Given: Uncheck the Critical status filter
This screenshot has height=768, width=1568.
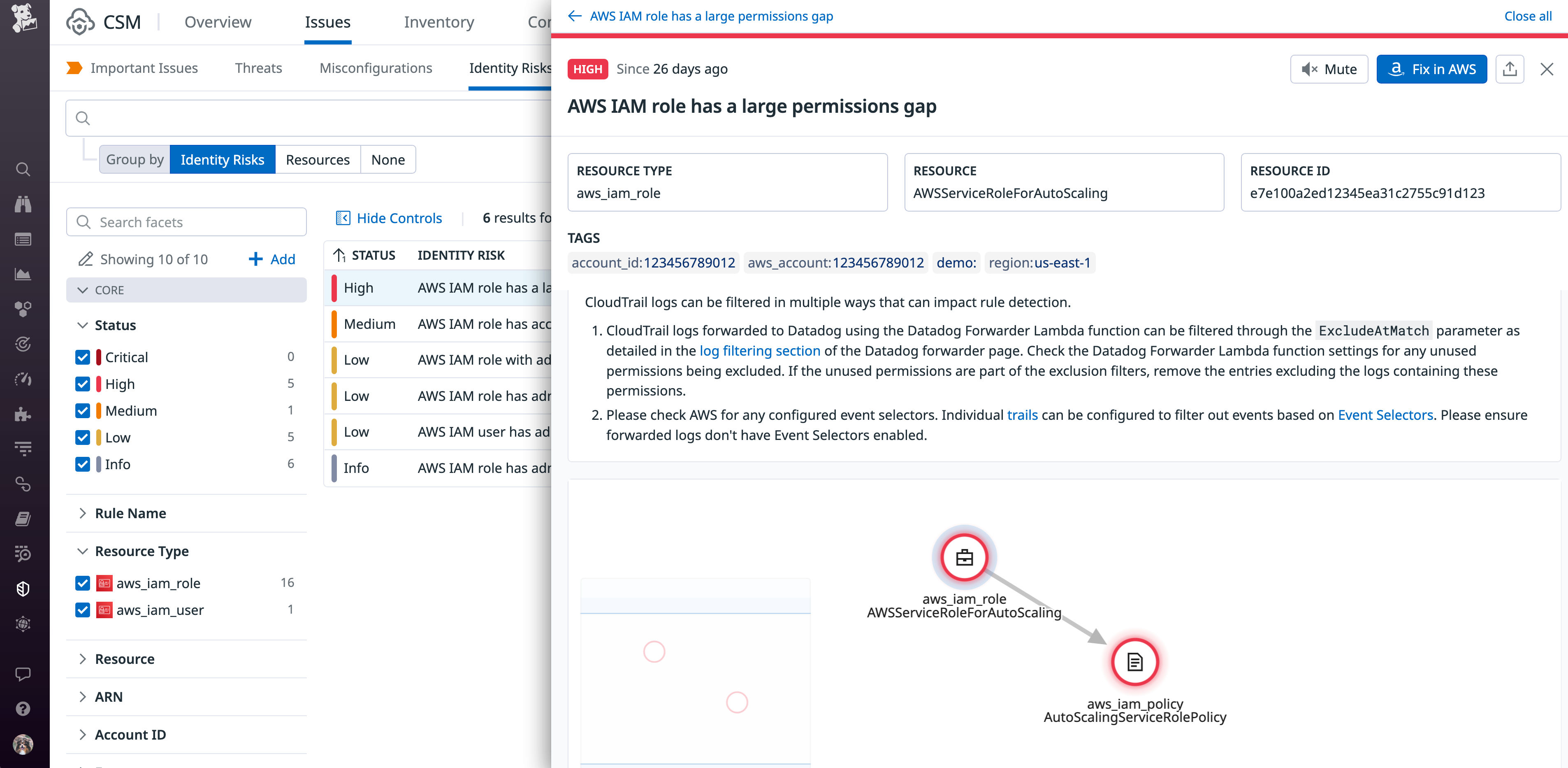Looking at the screenshot, I should [83, 358].
